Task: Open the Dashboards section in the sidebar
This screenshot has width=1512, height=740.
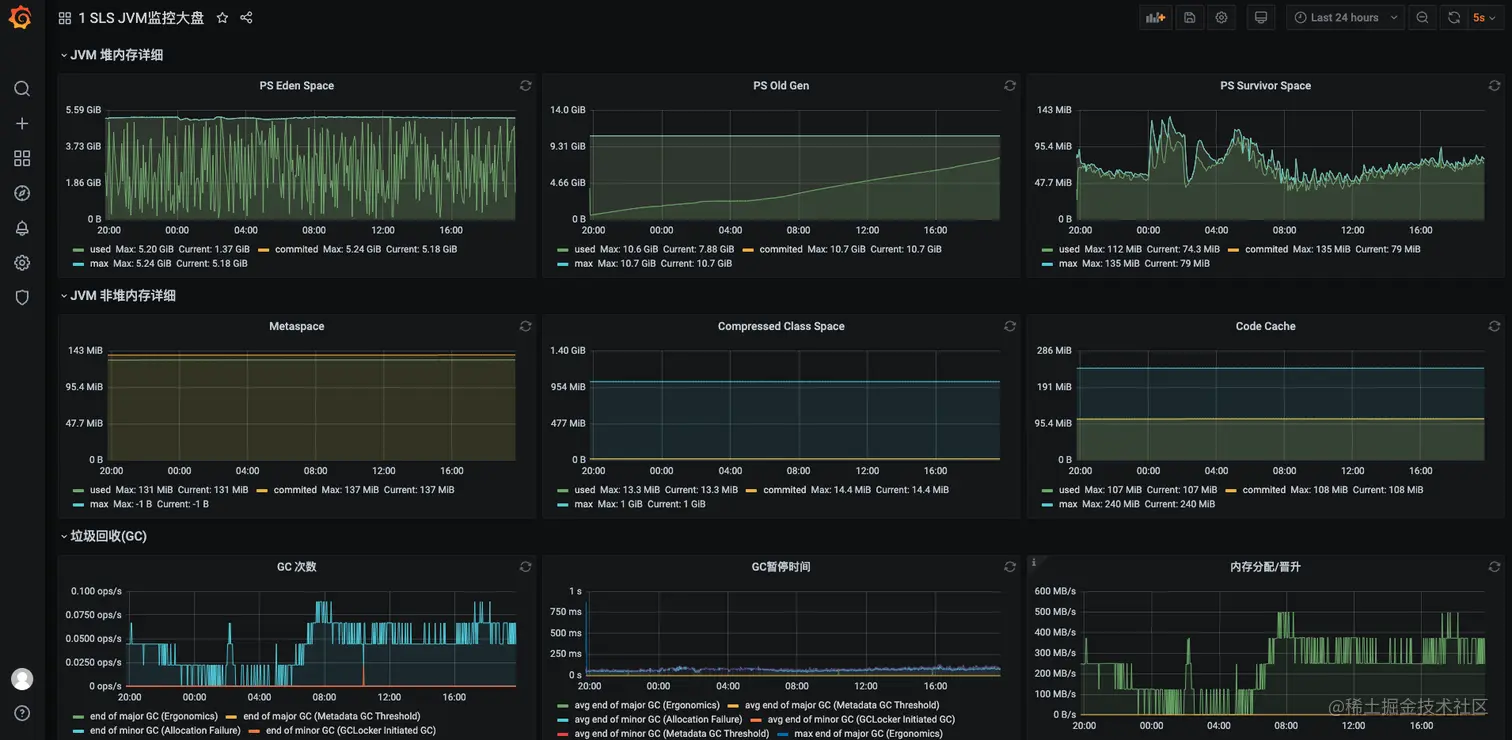Action: pyautogui.click(x=22, y=158)
